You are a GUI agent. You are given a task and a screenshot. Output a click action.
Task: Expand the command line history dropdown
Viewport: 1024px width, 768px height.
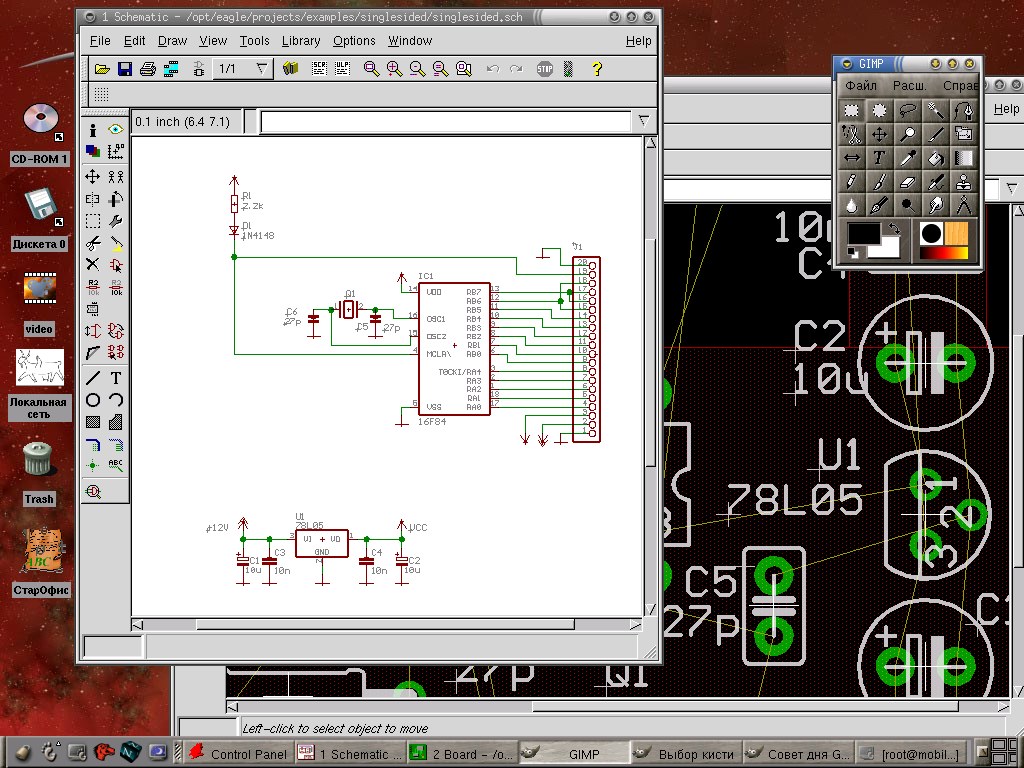tap(644, 121)
